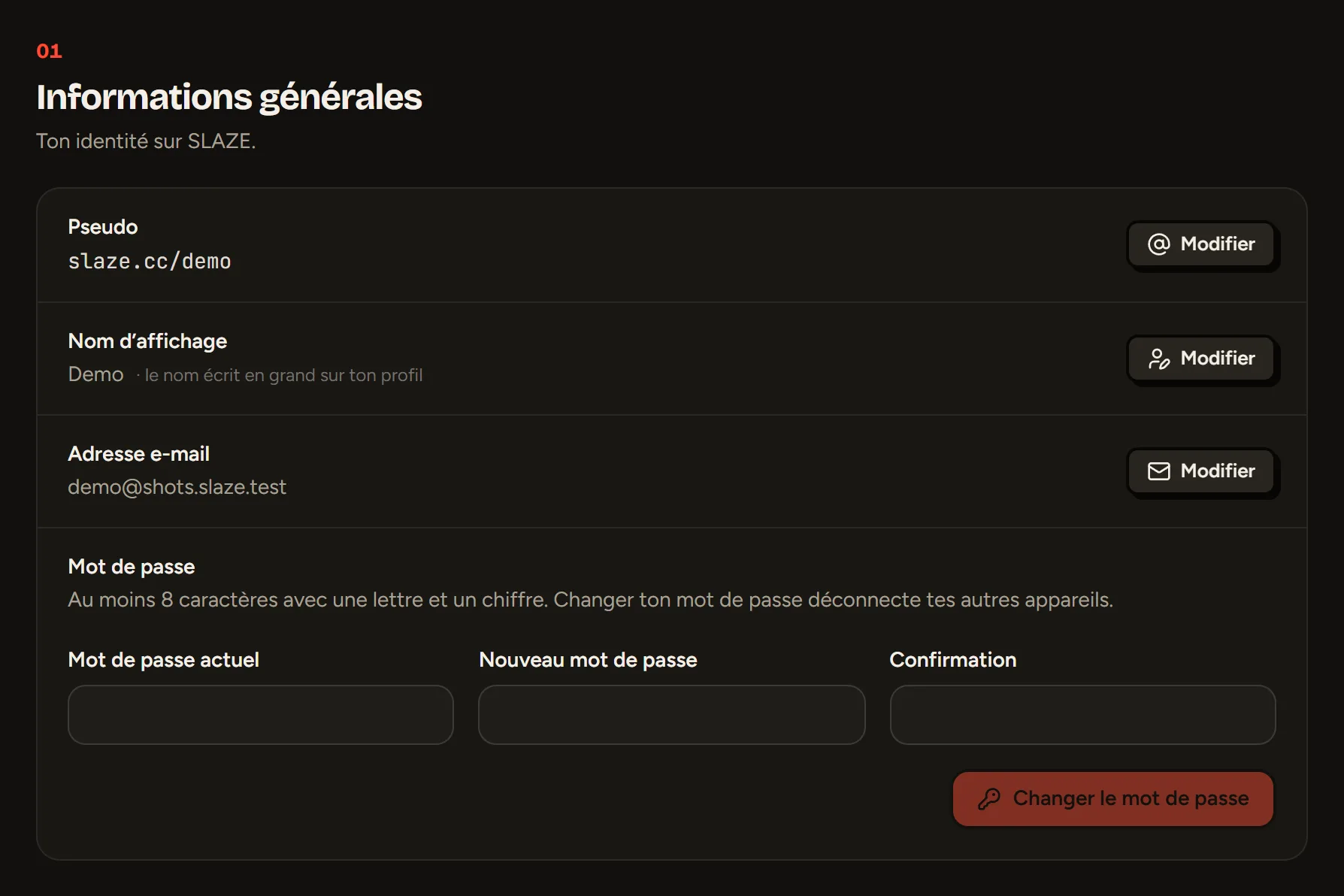Click the user-edit icon beside display name Modifier
The width and height of the screenshot is (1344, 896).
coord(1158,359)
